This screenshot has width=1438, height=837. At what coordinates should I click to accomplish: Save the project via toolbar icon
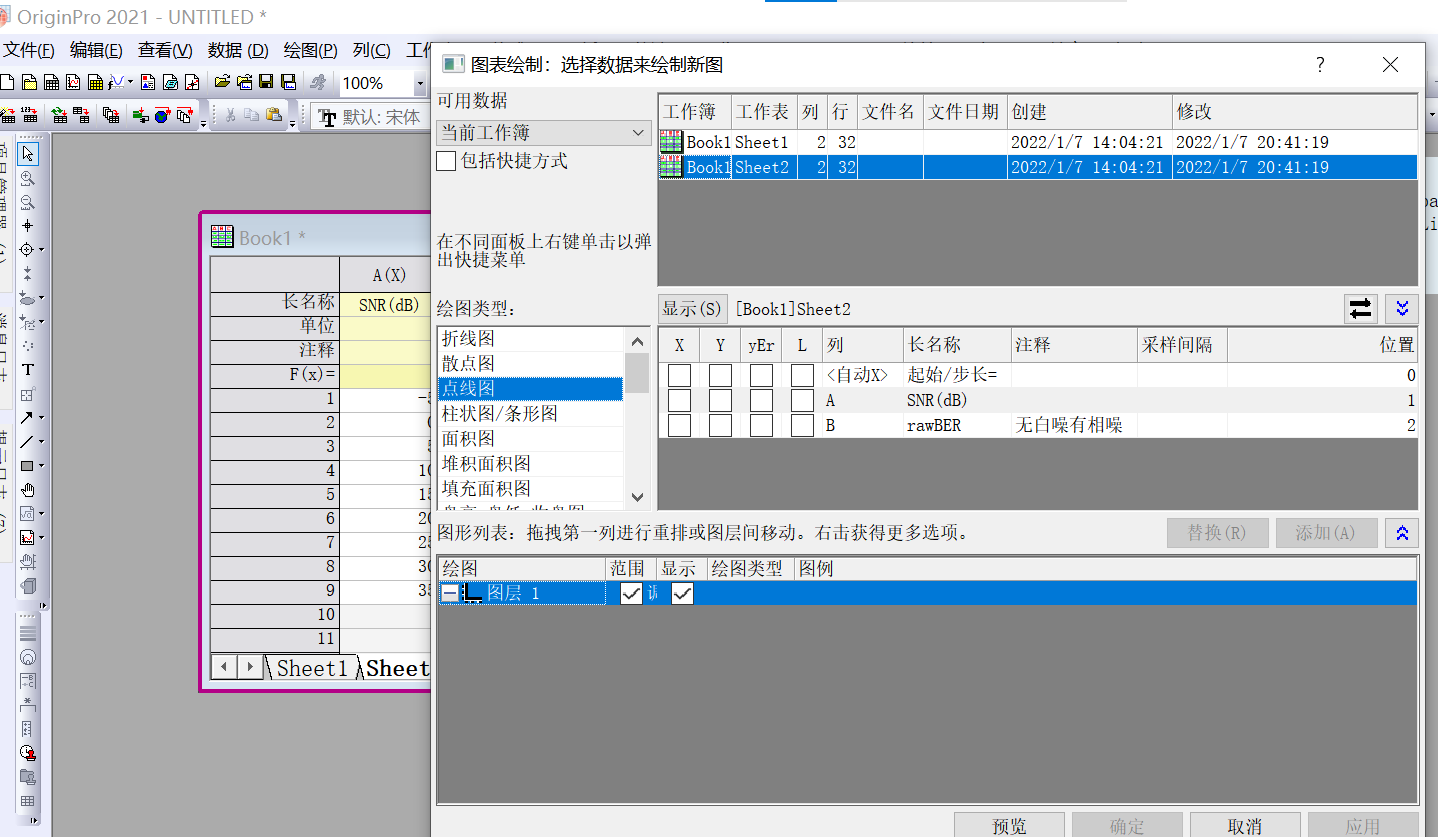tap(267, 83)
